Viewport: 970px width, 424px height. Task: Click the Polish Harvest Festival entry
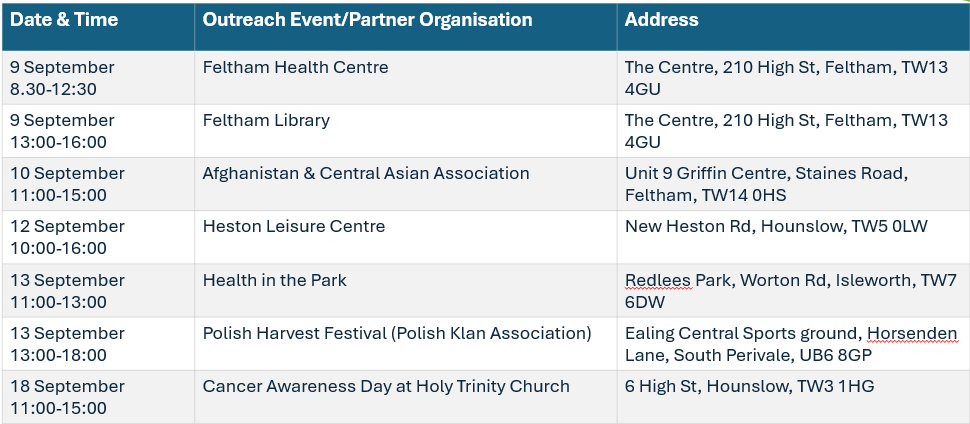point(397,333)
